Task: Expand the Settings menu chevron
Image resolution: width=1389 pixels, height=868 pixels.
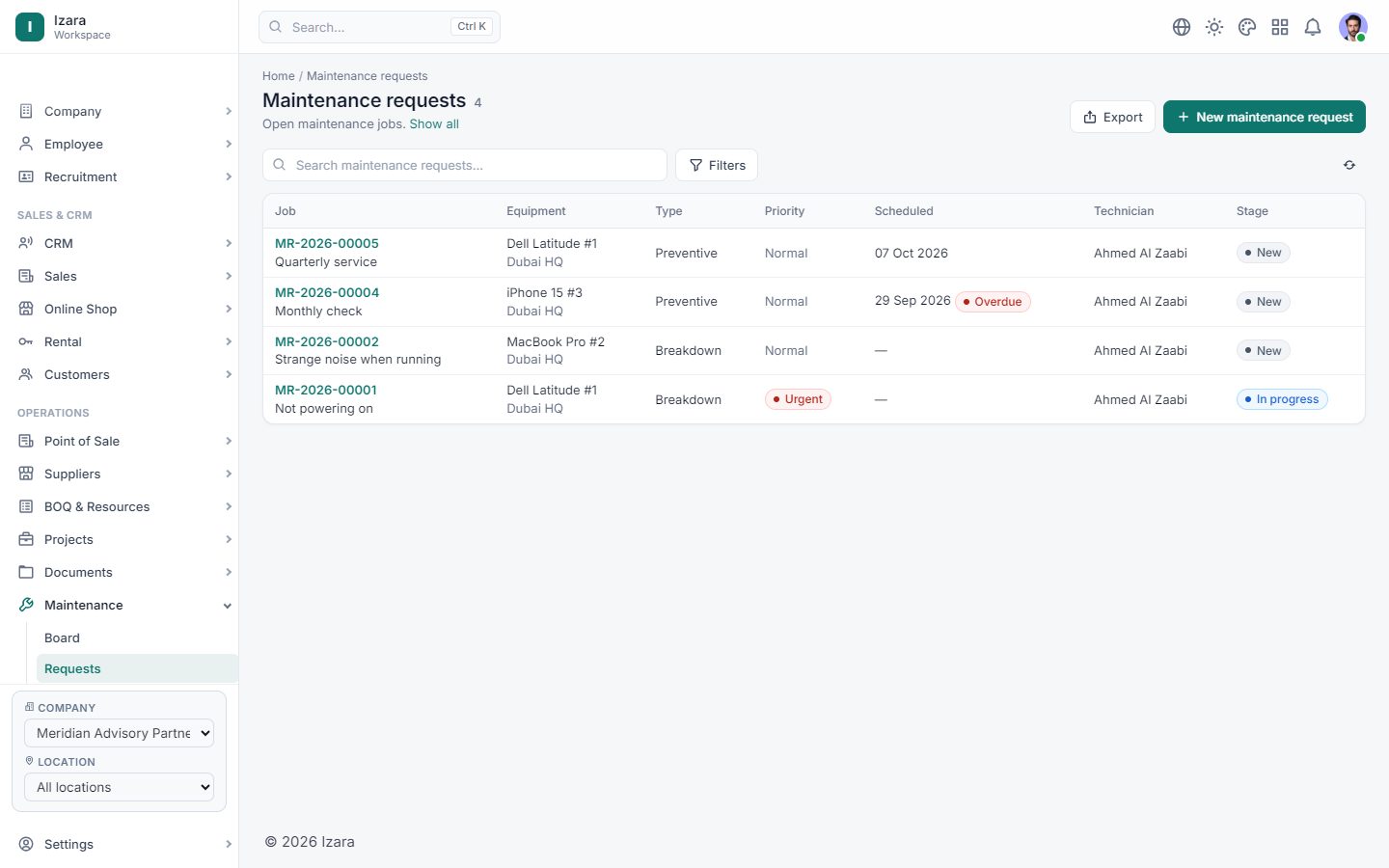Action: 229,844
